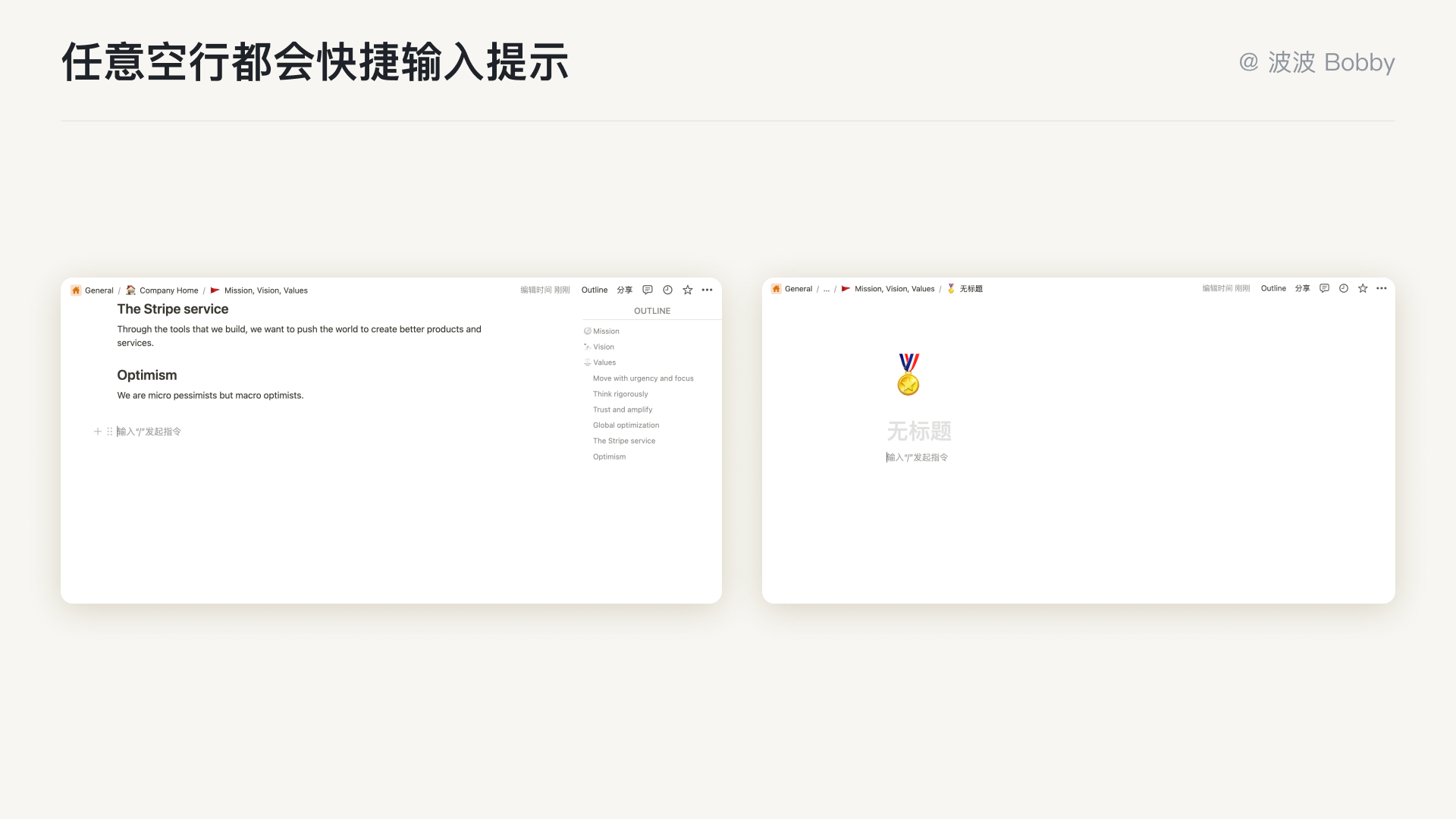This screenshot has width=1456, height=819.
Task: Click the plus icon to add a block
Action: coord(97,431)
